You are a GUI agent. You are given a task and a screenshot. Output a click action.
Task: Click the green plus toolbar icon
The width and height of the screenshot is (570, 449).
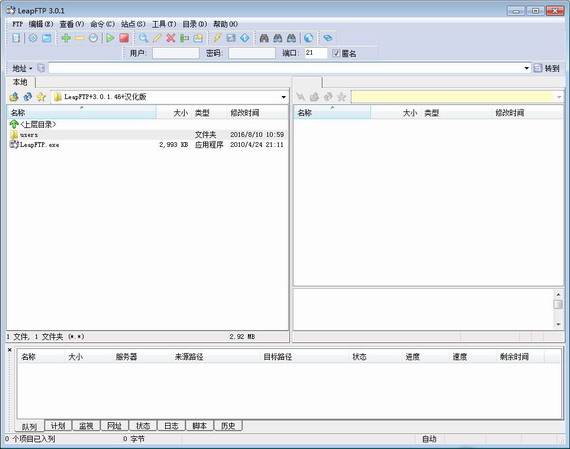coord(66,38)
